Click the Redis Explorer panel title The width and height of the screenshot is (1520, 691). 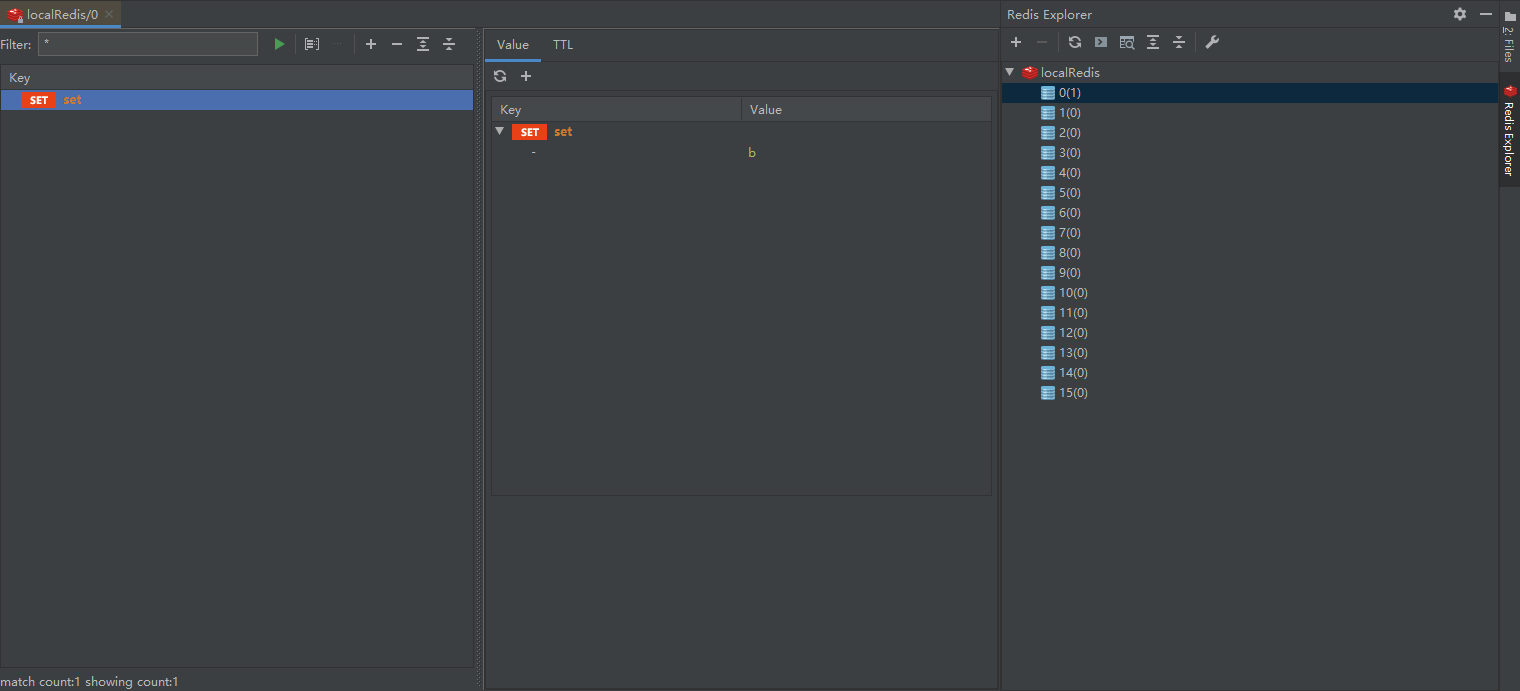[x=1049, y=14]
